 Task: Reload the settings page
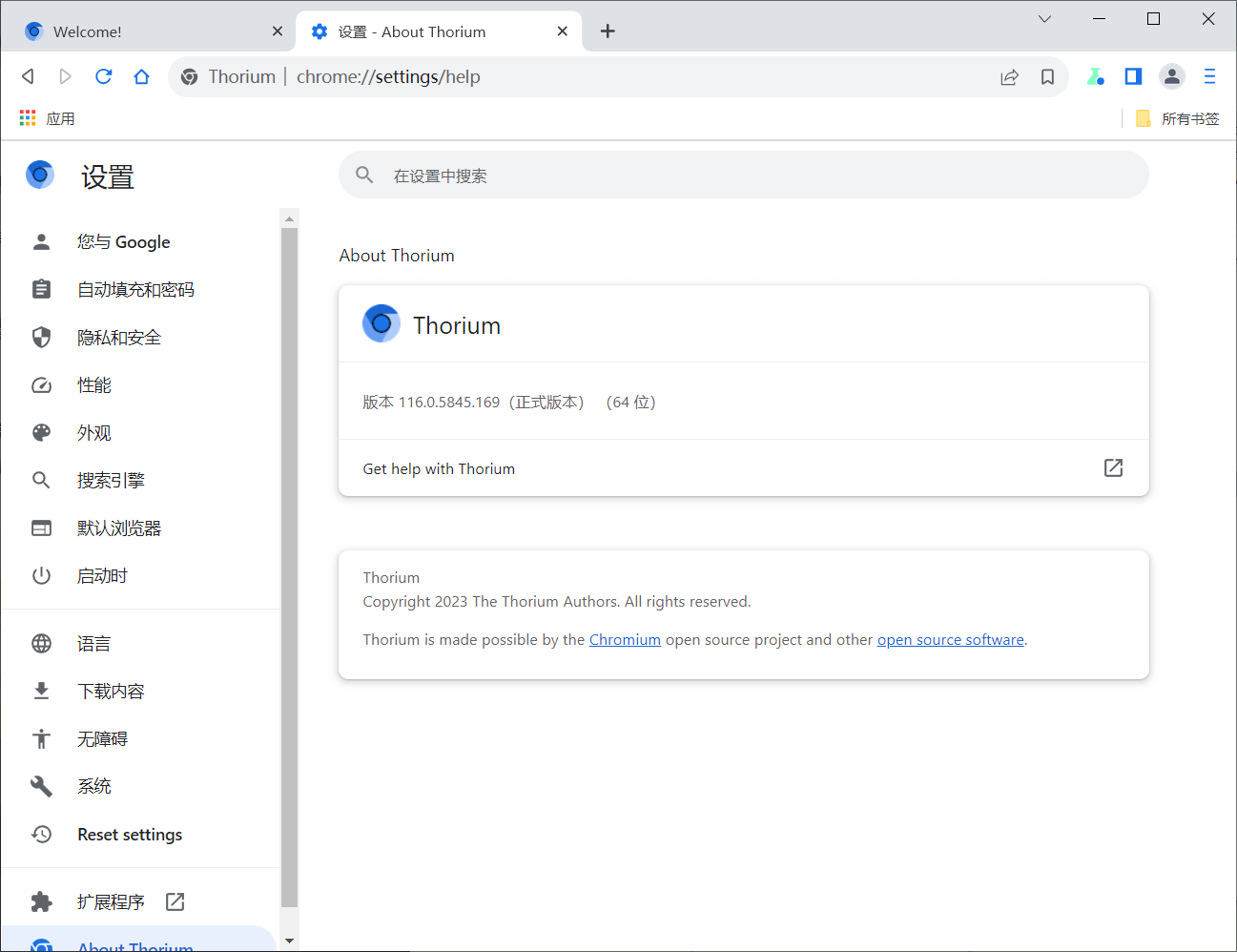(104, 76)
